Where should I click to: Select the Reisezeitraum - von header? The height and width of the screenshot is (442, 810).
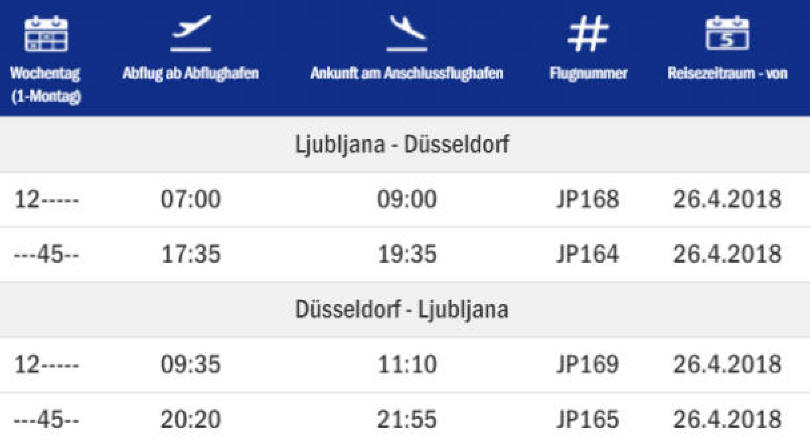[x=727, y=73]
